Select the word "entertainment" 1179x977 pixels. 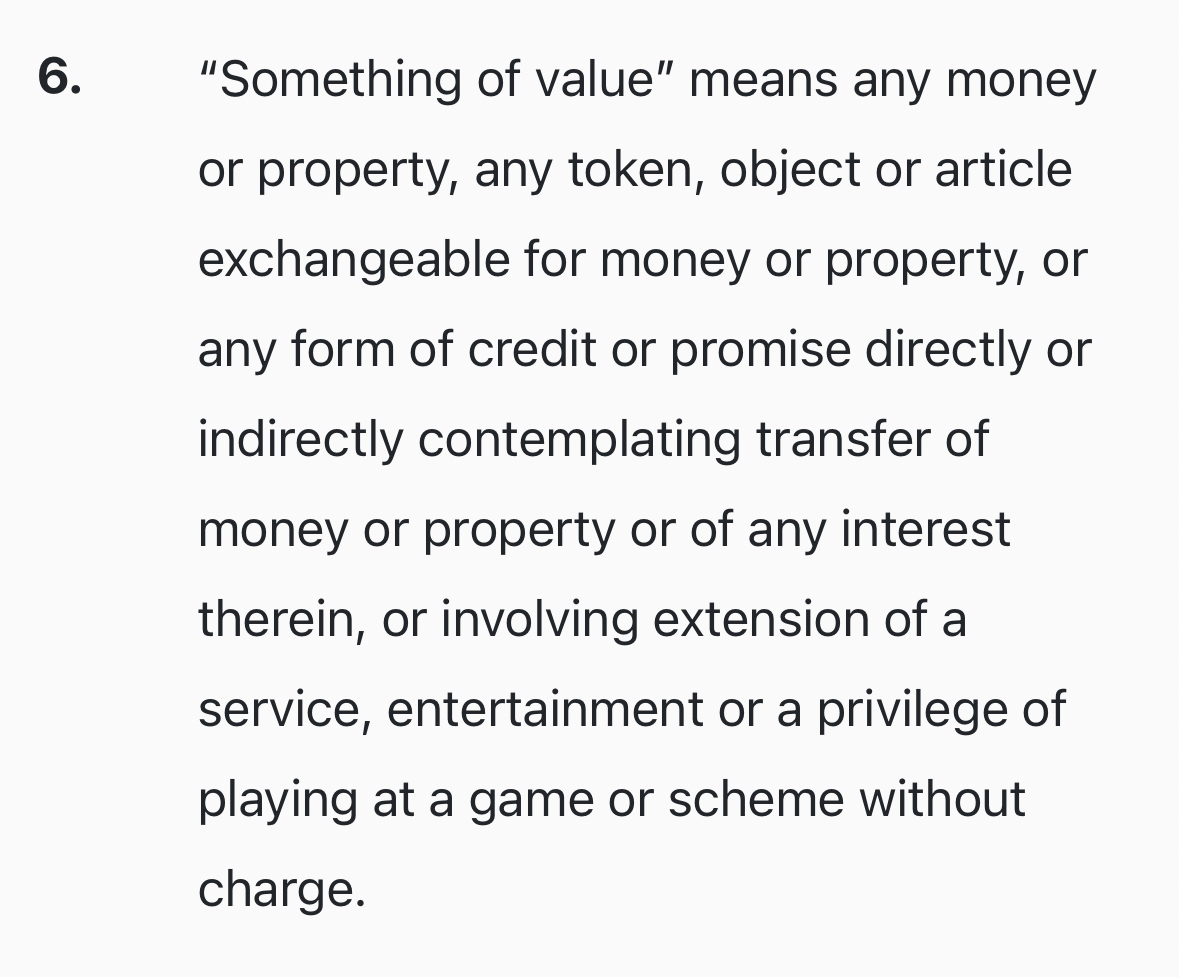coord(545,710)
